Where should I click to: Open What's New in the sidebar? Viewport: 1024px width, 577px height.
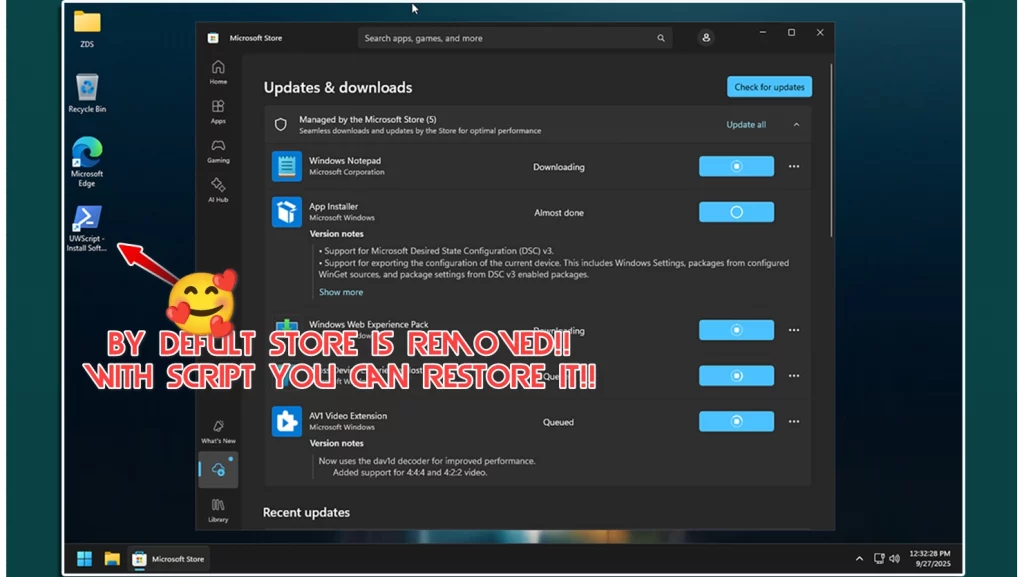click(x=218, y=431)
